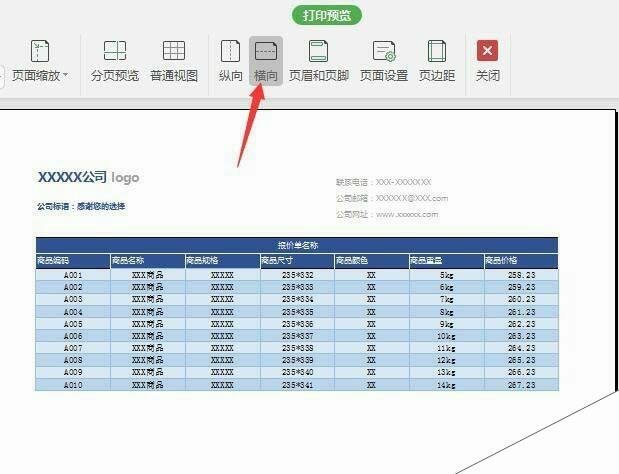Click cell A010
This screenshot has height=474, width=619.
point(73,385)
